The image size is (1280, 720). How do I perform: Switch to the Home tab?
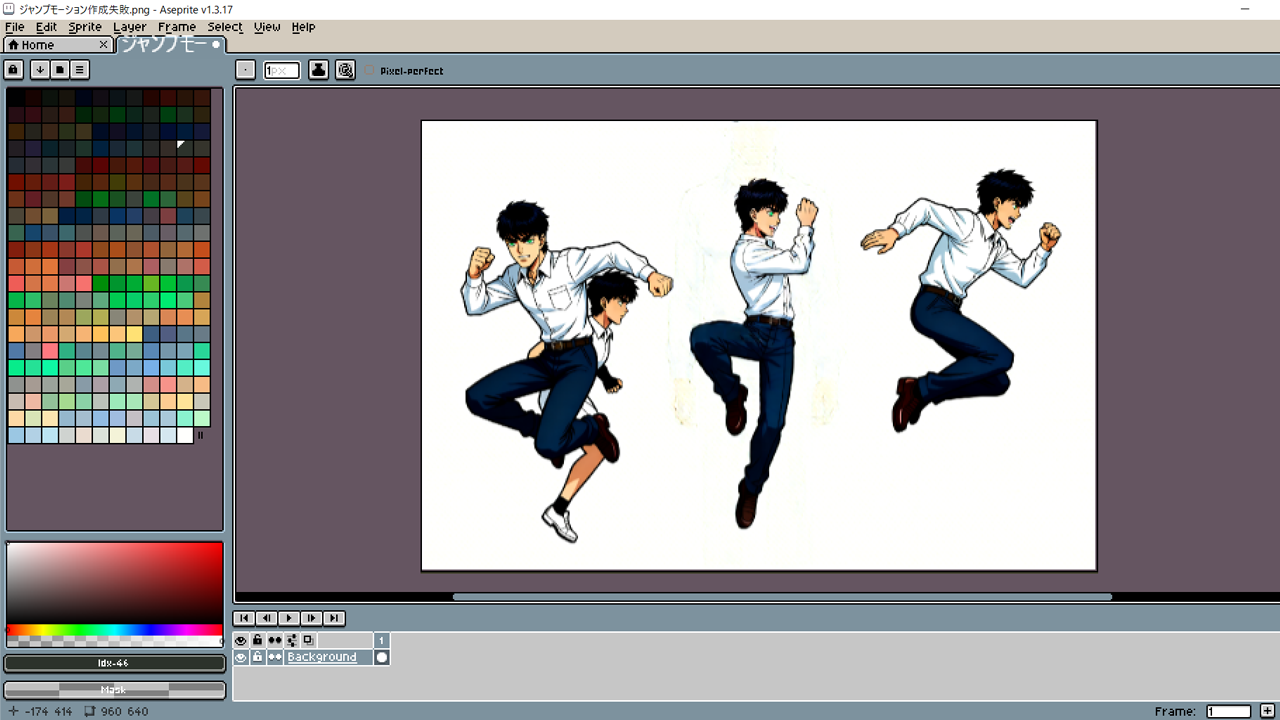pos(37,45)
